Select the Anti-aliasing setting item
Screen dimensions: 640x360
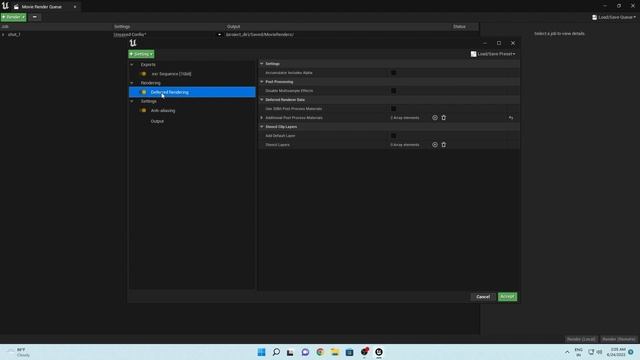pos(163,111)
